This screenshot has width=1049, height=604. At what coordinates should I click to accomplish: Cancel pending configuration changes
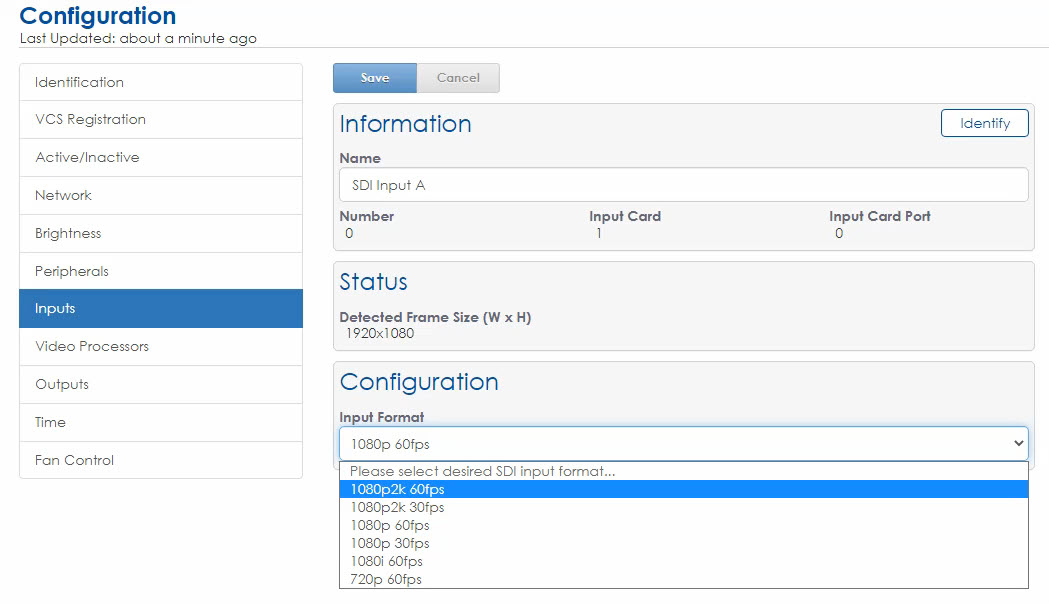pos(458,77)
